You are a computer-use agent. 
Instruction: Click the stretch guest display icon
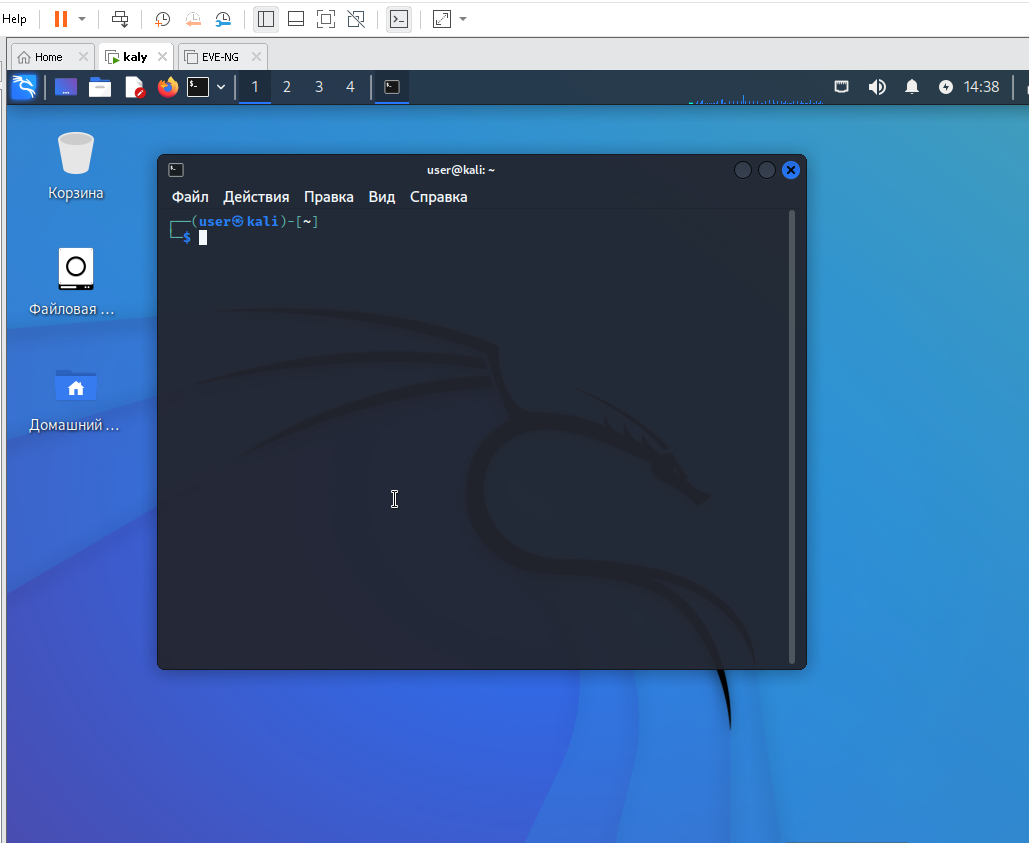pos(442,19)
